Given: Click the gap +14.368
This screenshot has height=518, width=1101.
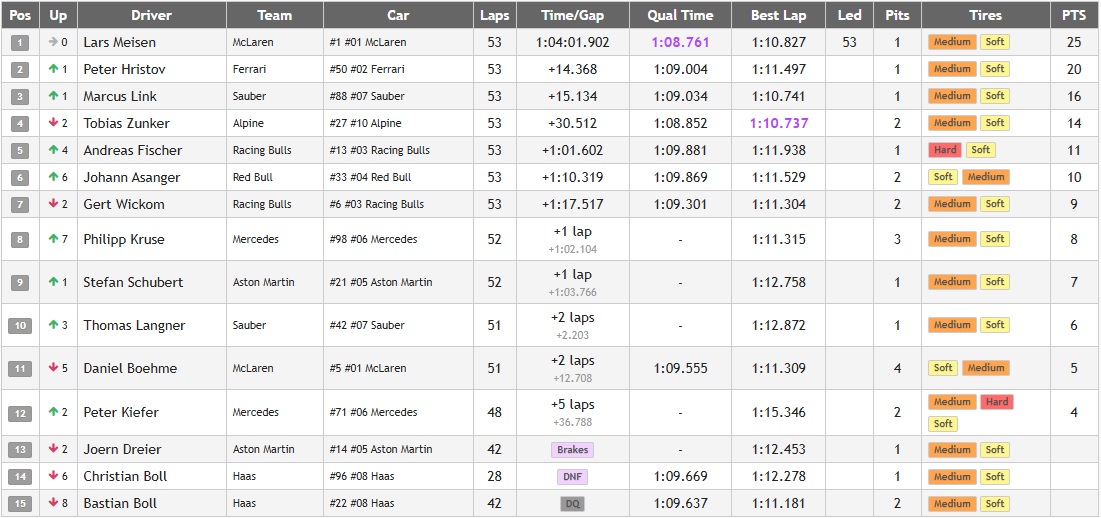Looking at the screenshot, I should (x=572, y=69).
